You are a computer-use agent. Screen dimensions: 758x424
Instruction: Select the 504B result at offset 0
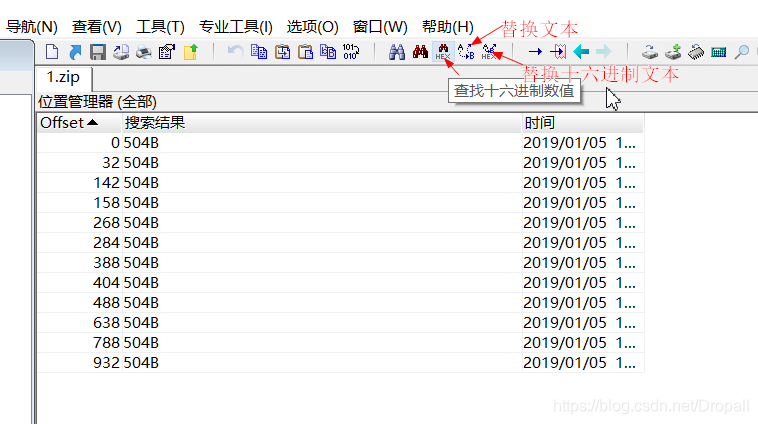[x=141, y=143]
